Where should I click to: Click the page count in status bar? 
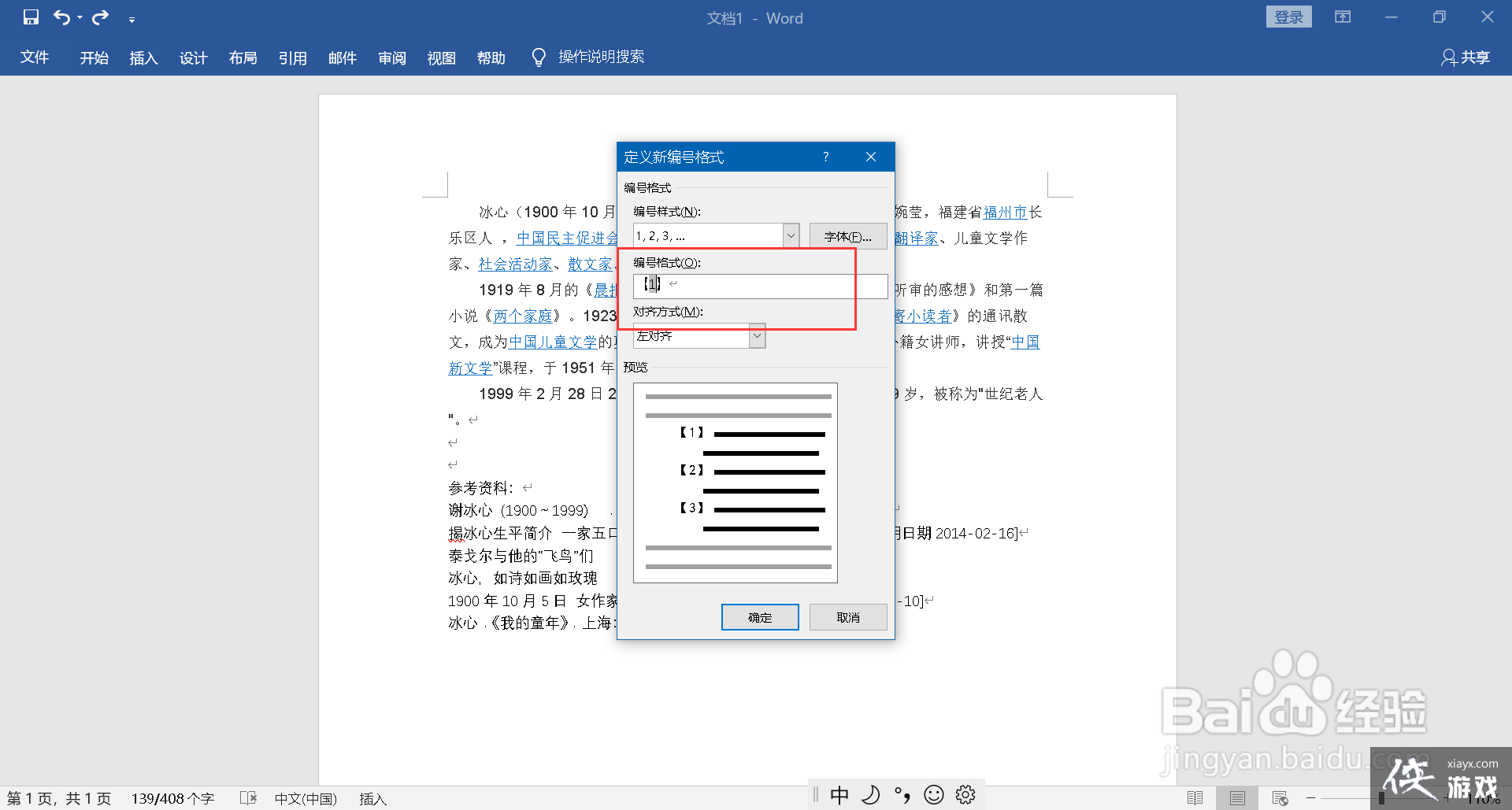coord(59,798)
